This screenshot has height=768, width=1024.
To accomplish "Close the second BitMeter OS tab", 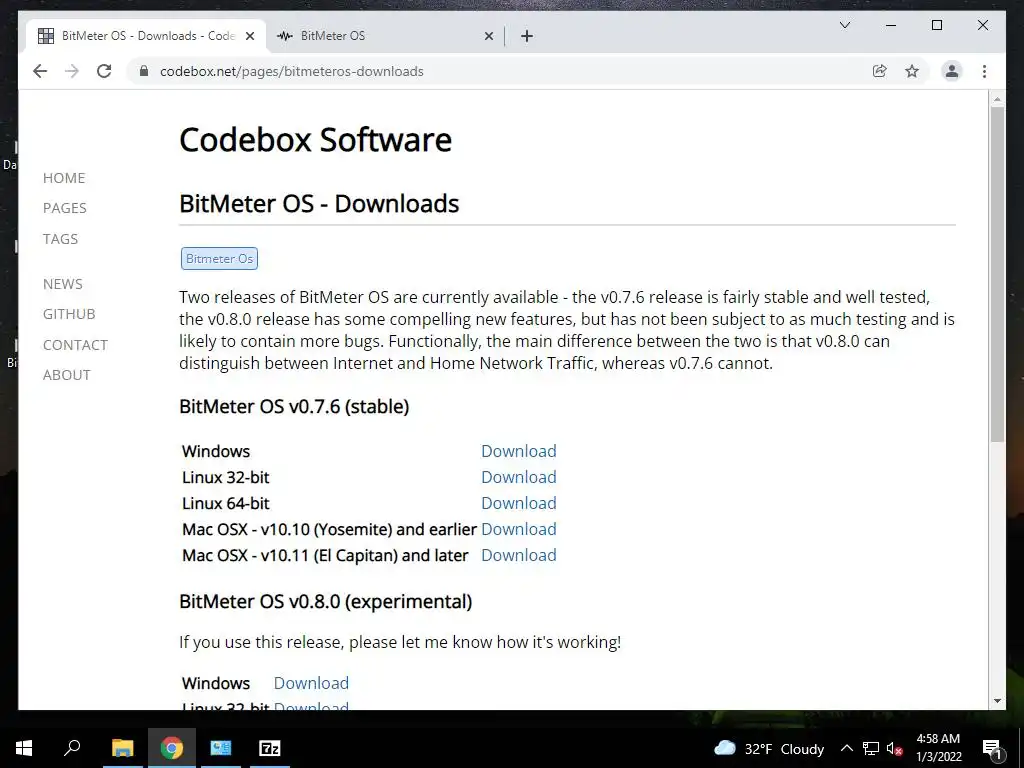I will tap(488, 36).
